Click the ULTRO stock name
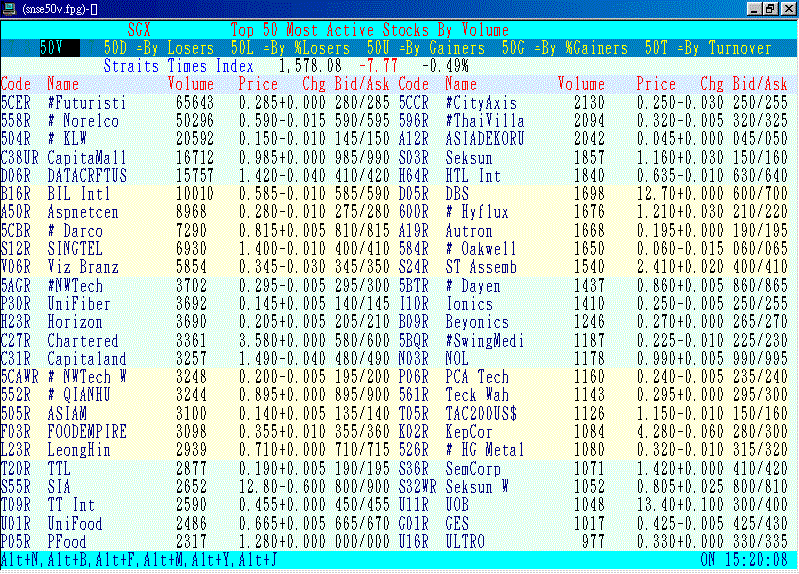Viewport: 799px width, 574px height. coord(465,542)
